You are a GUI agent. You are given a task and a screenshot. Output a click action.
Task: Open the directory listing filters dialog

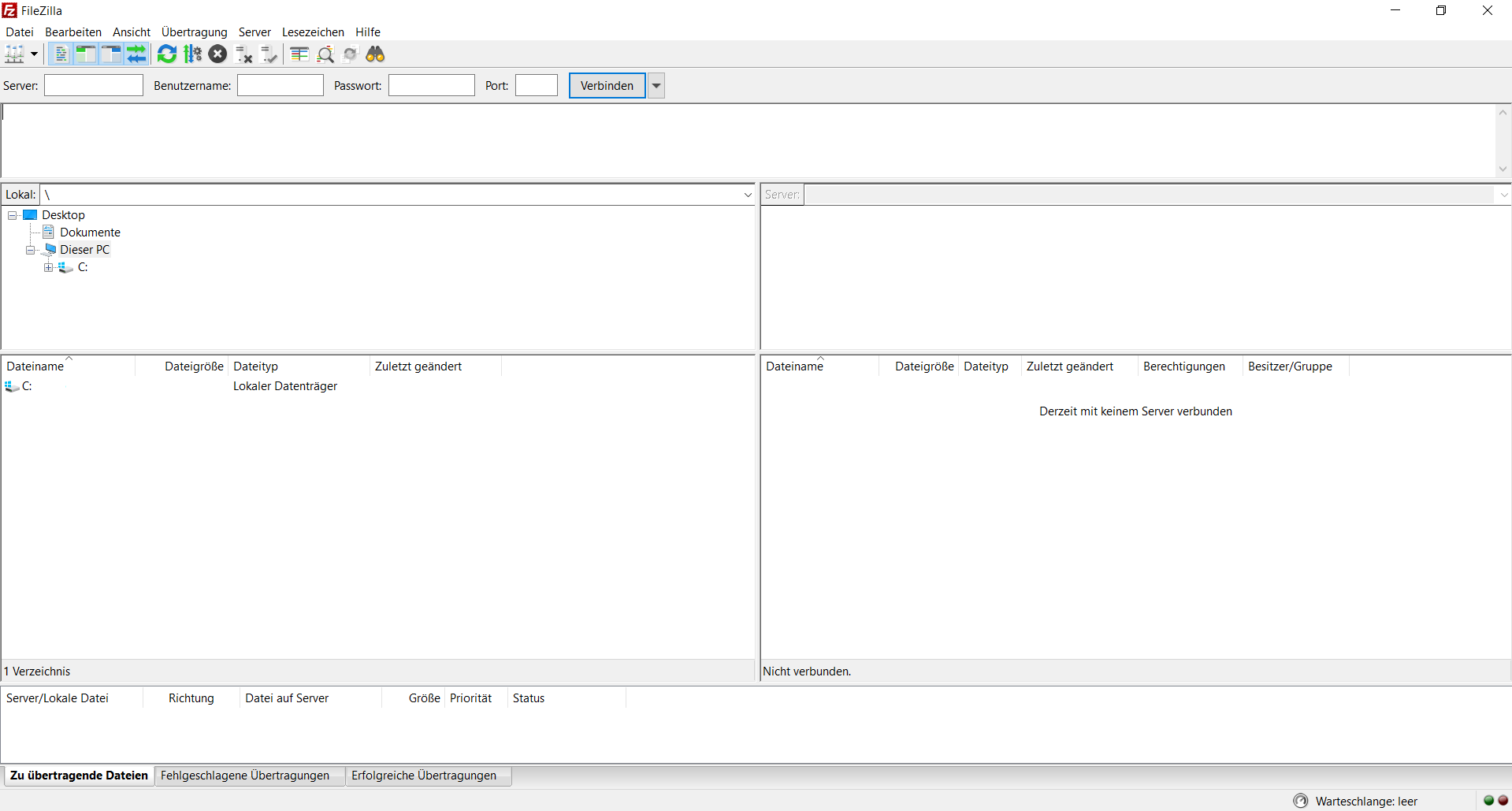pyautogui.click(x=299, y=54)
